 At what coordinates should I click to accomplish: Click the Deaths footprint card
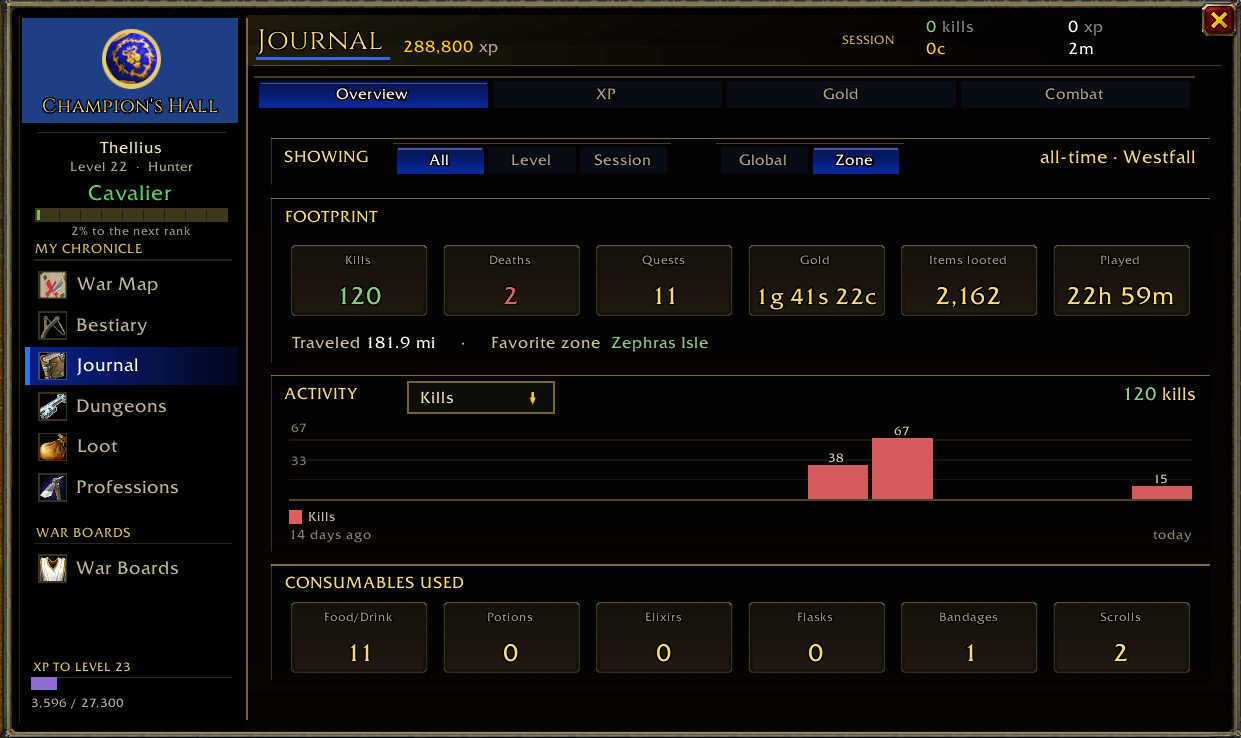pos(511,281)
